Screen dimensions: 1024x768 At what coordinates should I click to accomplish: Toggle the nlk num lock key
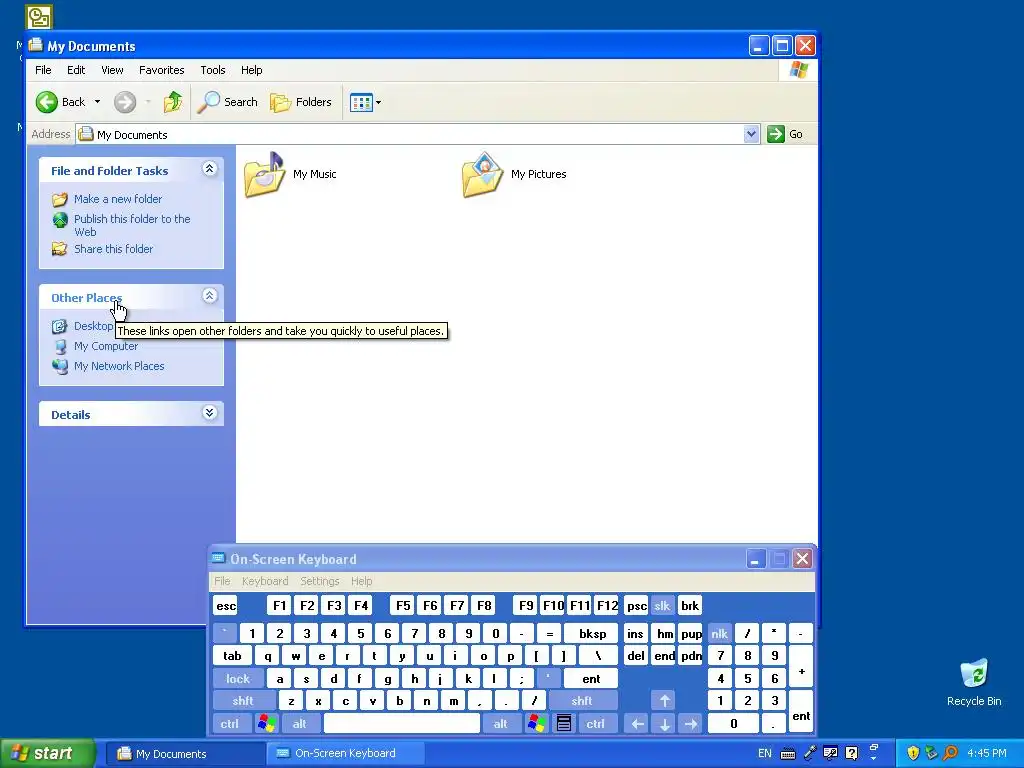720,633
